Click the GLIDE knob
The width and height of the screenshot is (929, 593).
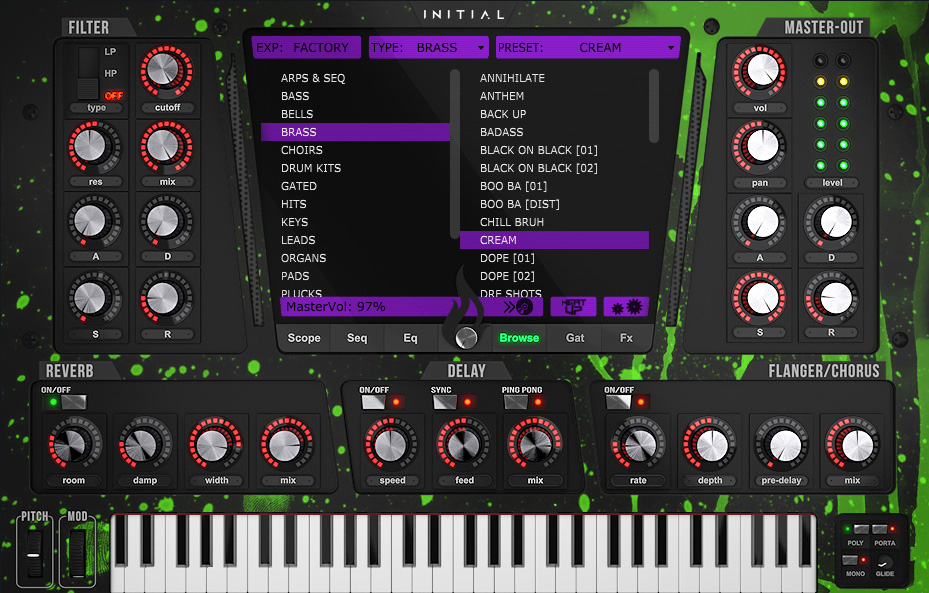[885, 562]
